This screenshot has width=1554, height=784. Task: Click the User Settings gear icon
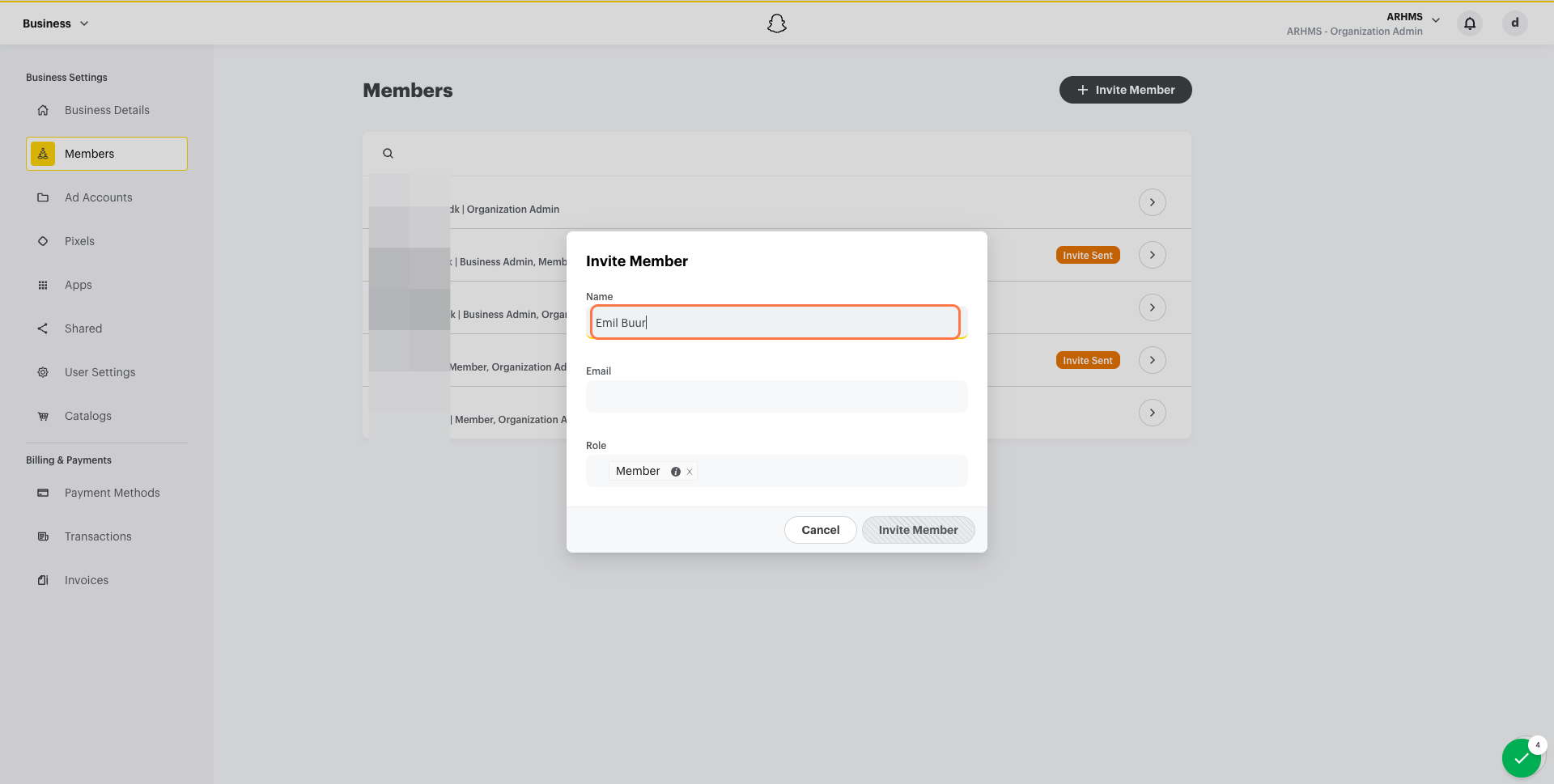click(43, 372)
